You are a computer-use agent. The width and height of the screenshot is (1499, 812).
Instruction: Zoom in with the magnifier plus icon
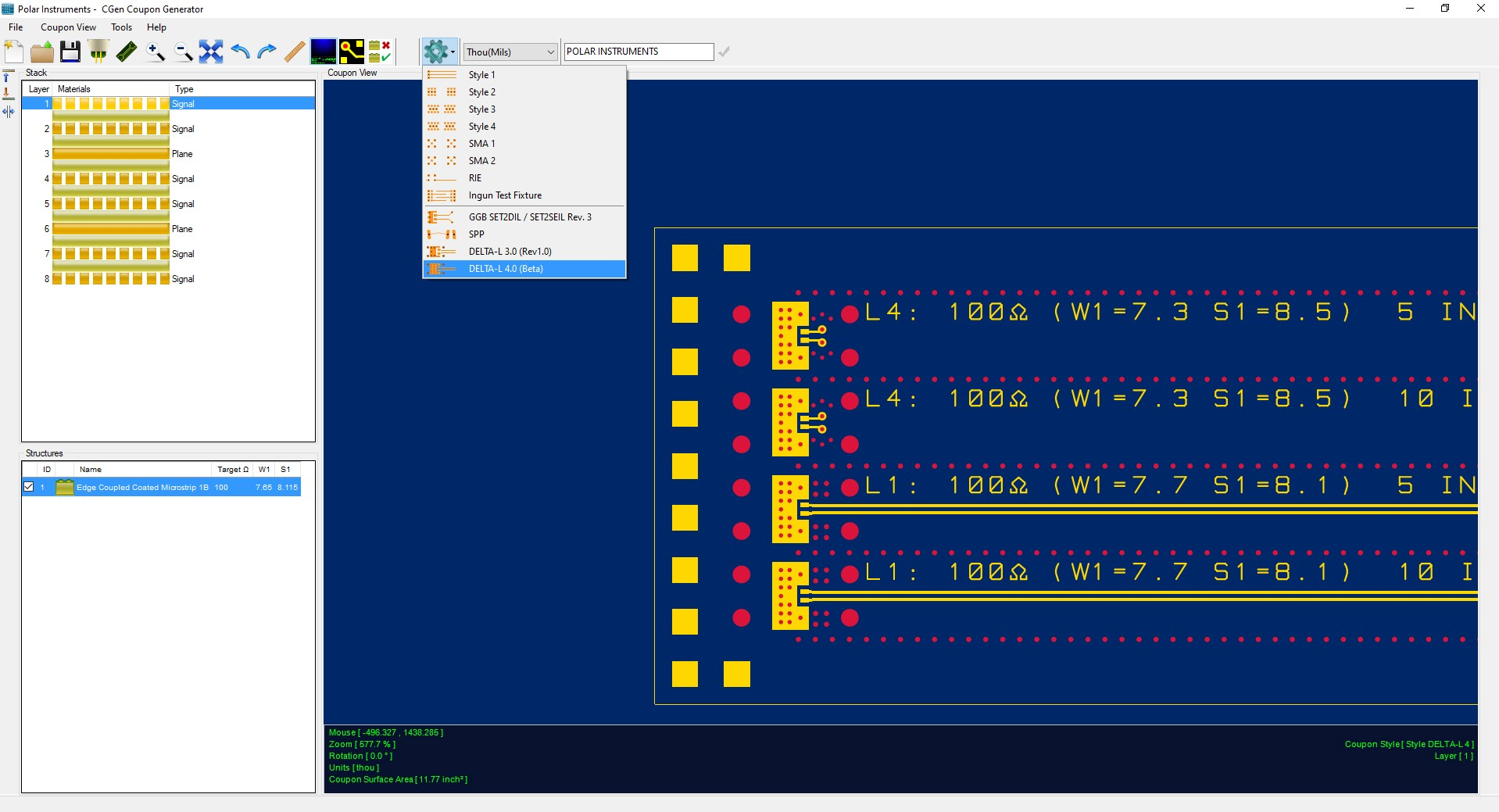click(155, 52)
